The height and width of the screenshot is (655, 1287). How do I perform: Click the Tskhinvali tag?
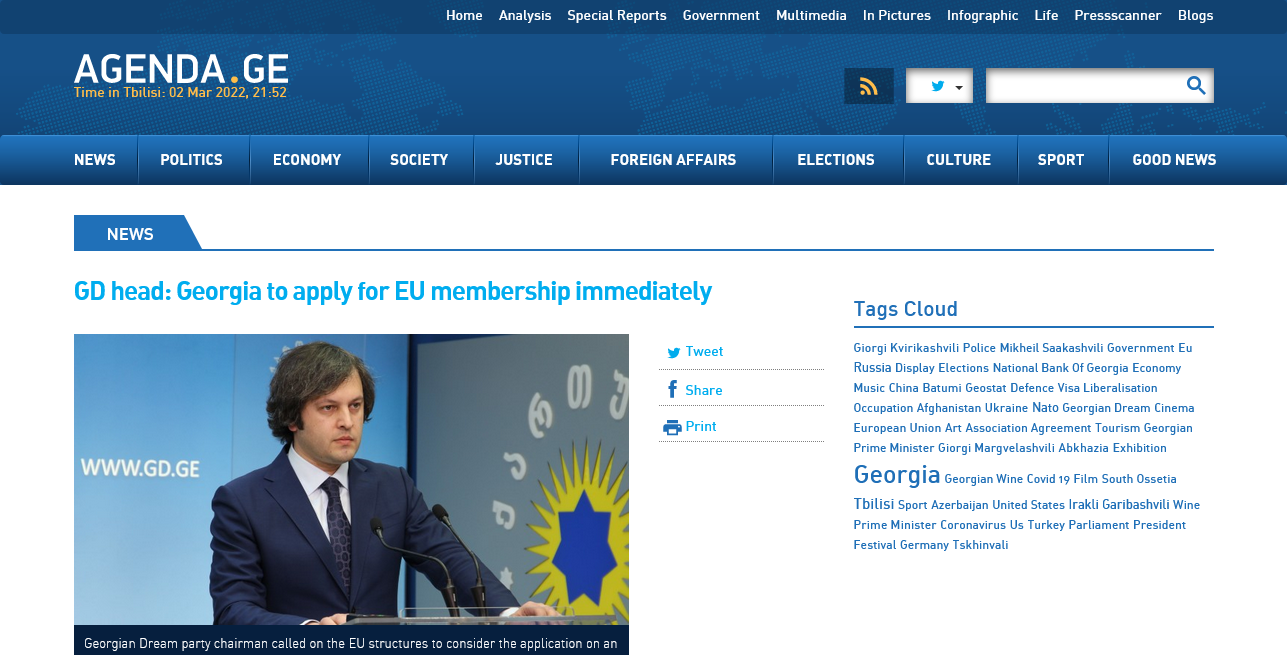(980, 545)
